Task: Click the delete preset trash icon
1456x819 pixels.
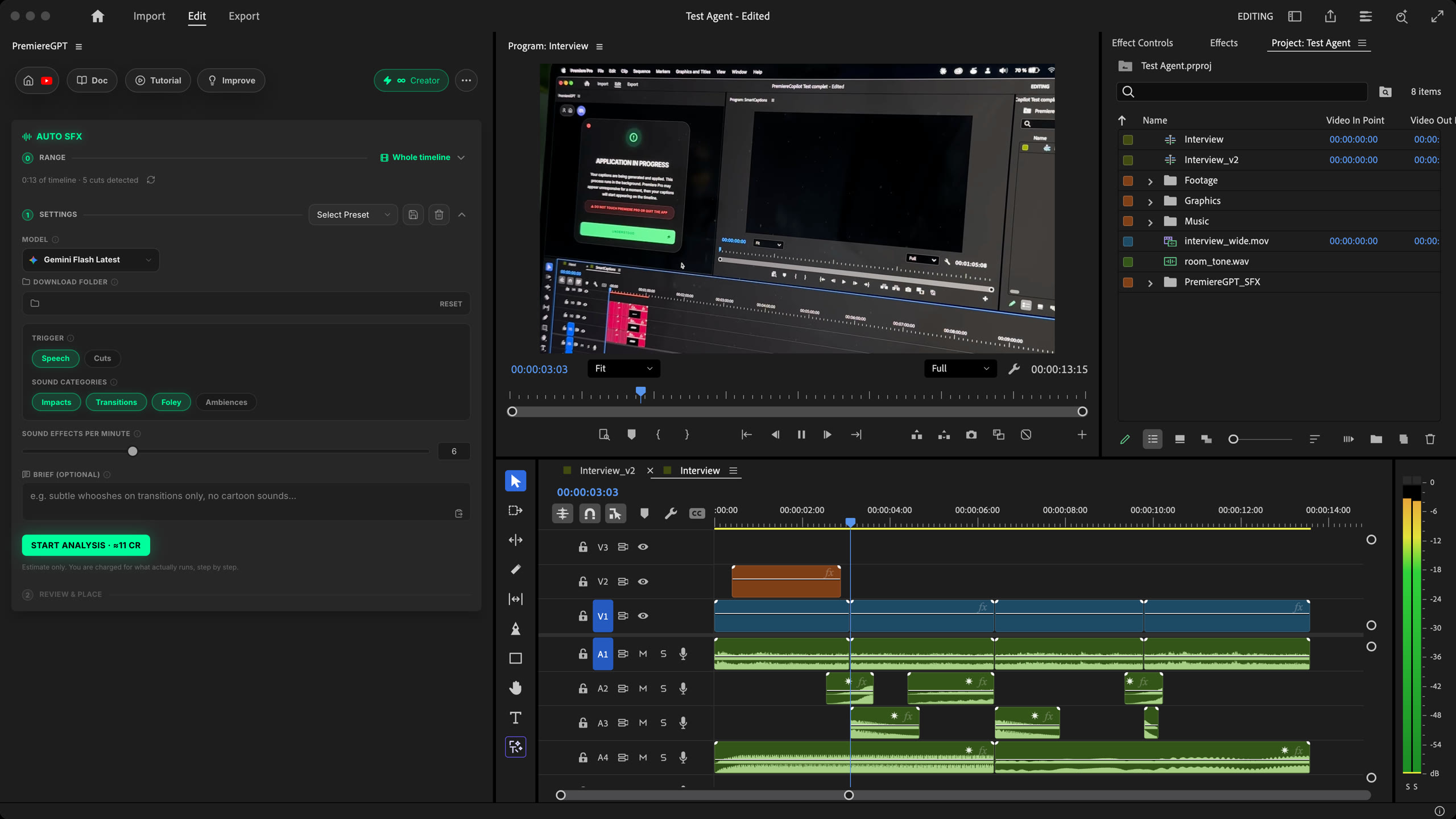Action: click(x=439, y=214)
